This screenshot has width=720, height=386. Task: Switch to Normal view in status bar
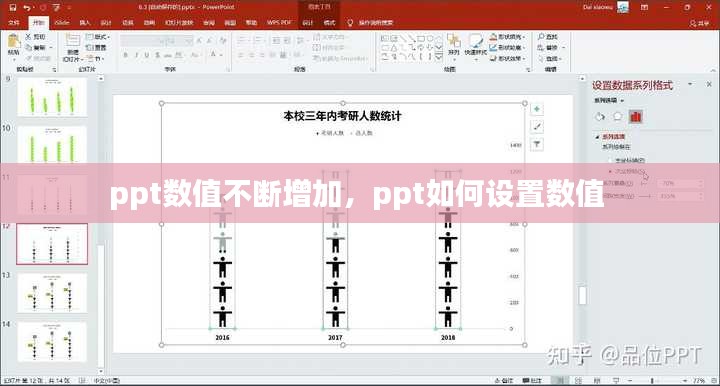pyautogui.click(x=559, y=380)
